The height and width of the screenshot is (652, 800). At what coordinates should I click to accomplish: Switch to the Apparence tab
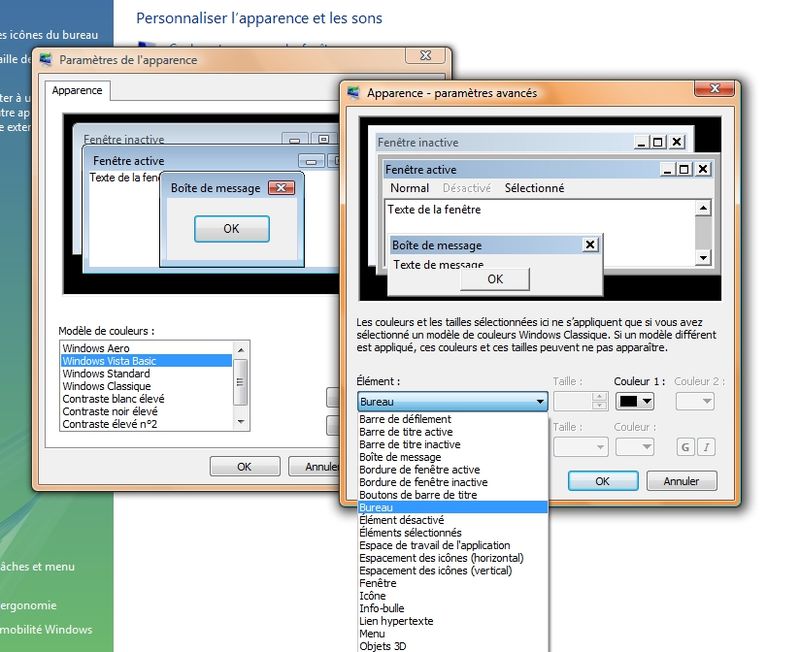tap(77, 90)
